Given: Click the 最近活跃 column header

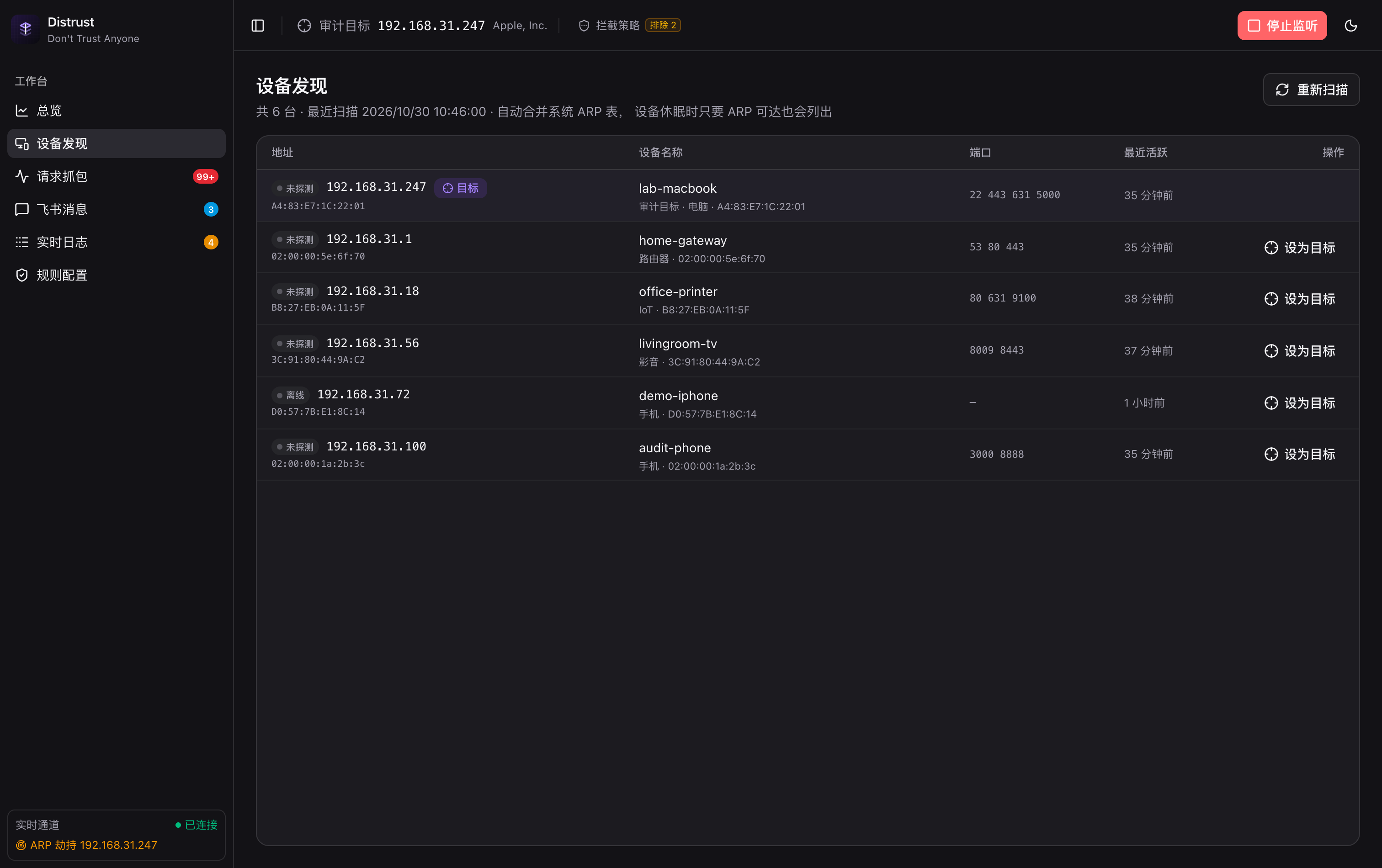Looking at the screenshot, I should 1145,153.
